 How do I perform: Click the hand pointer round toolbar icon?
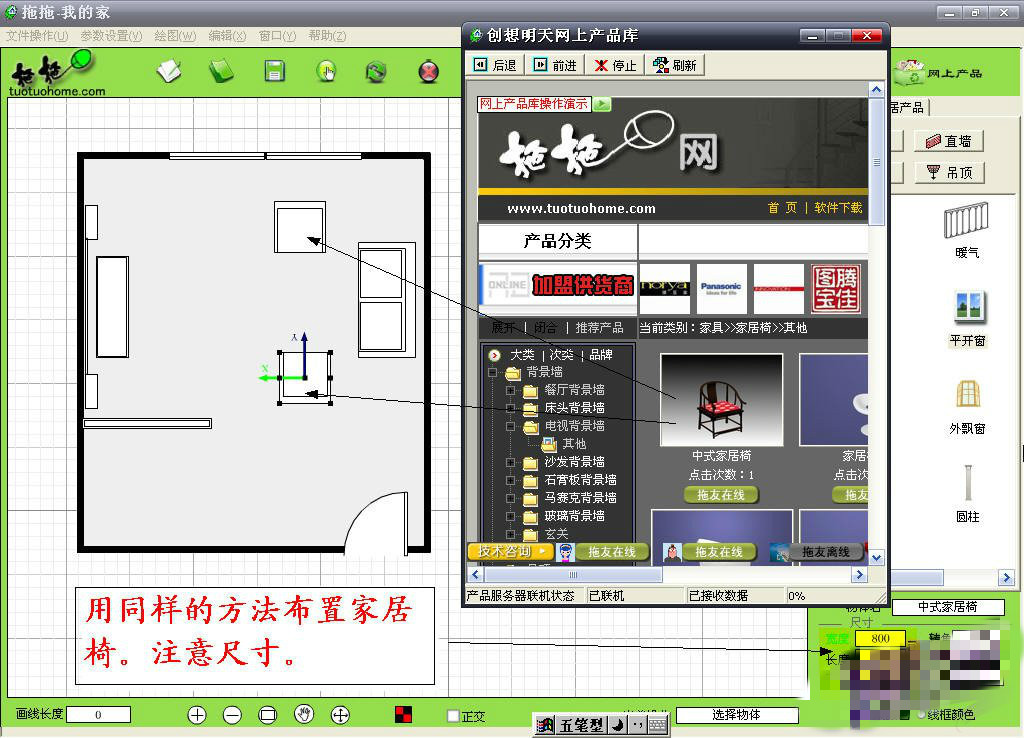point(326,71)
